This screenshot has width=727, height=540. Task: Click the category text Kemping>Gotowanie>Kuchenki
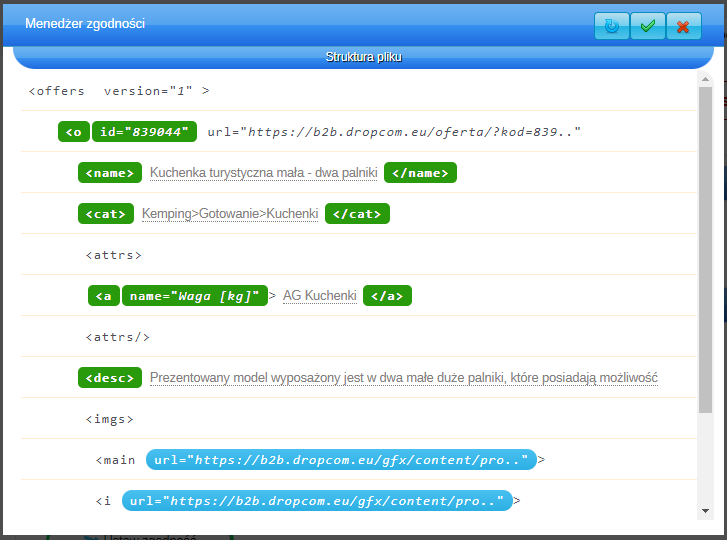(230, 214)
